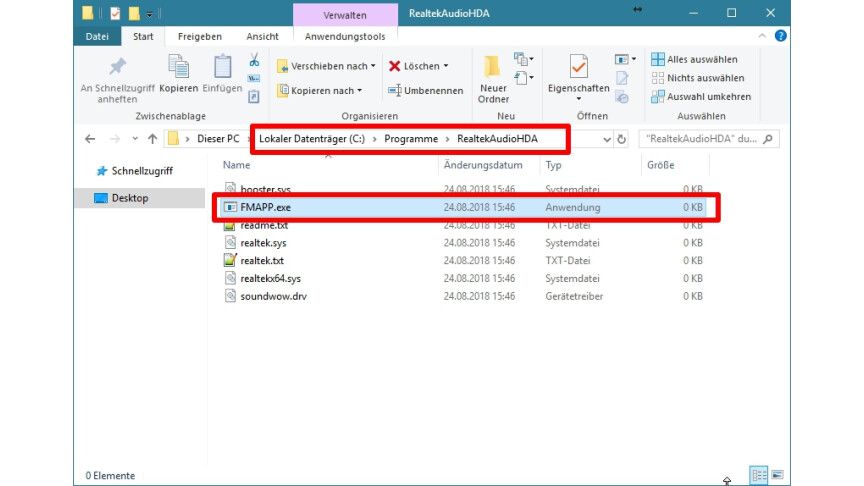The image size is (864, 486).
Task: Click the title bar new folder icon
Action: point(134,13)
